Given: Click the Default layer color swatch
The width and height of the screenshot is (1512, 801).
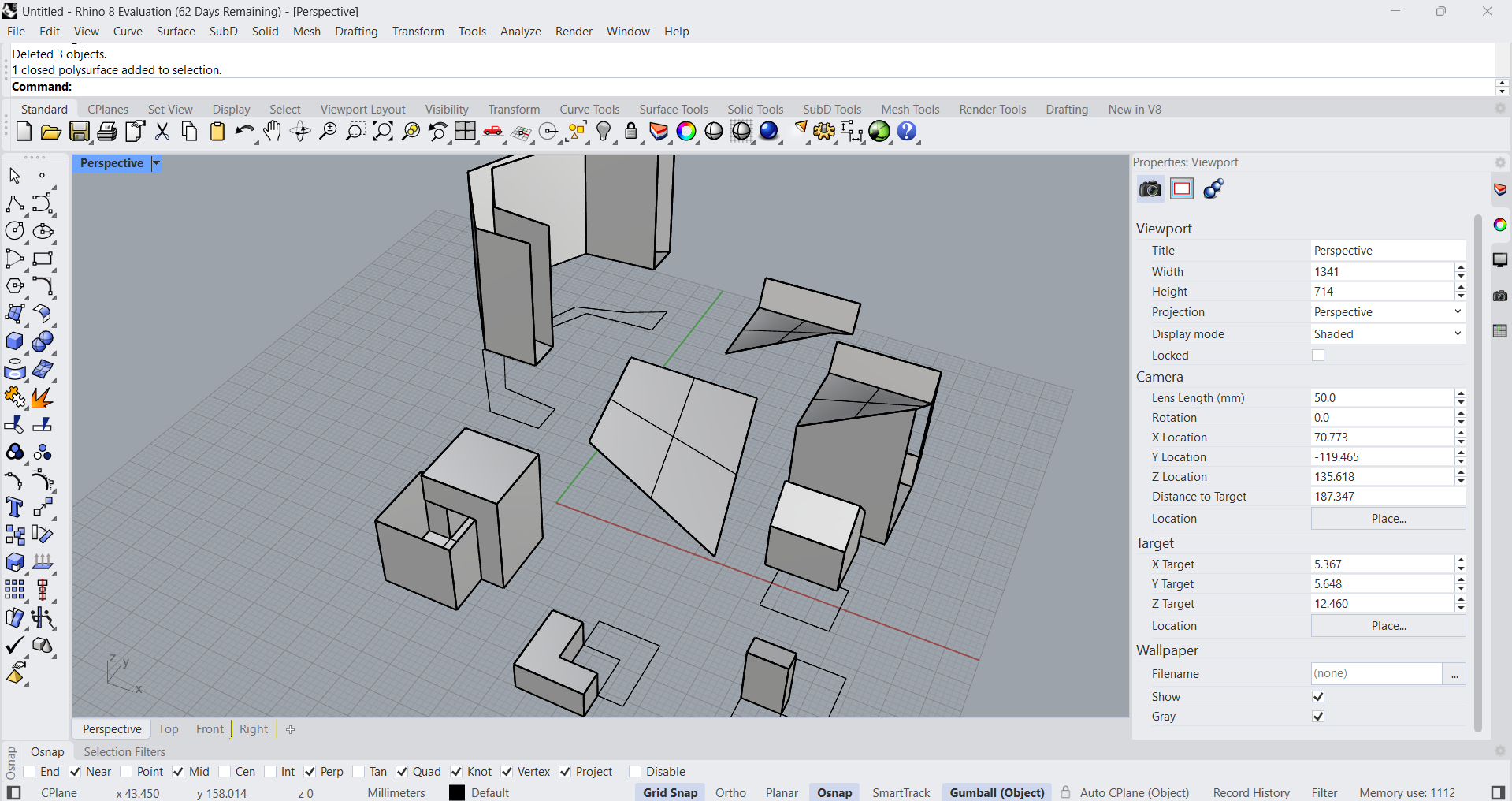Looking at the screenshot, I should pyautogui.click(x=457, y=792).
